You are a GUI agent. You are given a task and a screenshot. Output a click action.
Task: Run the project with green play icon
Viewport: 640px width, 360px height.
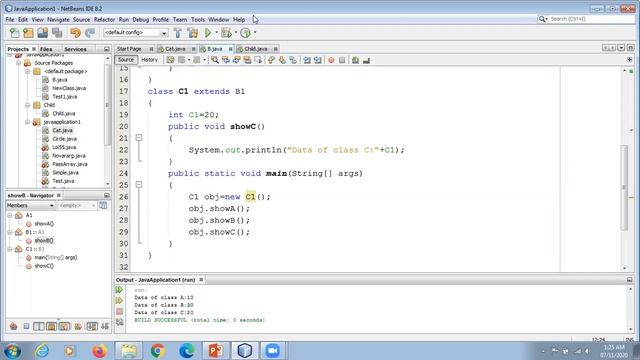(208, 33)
